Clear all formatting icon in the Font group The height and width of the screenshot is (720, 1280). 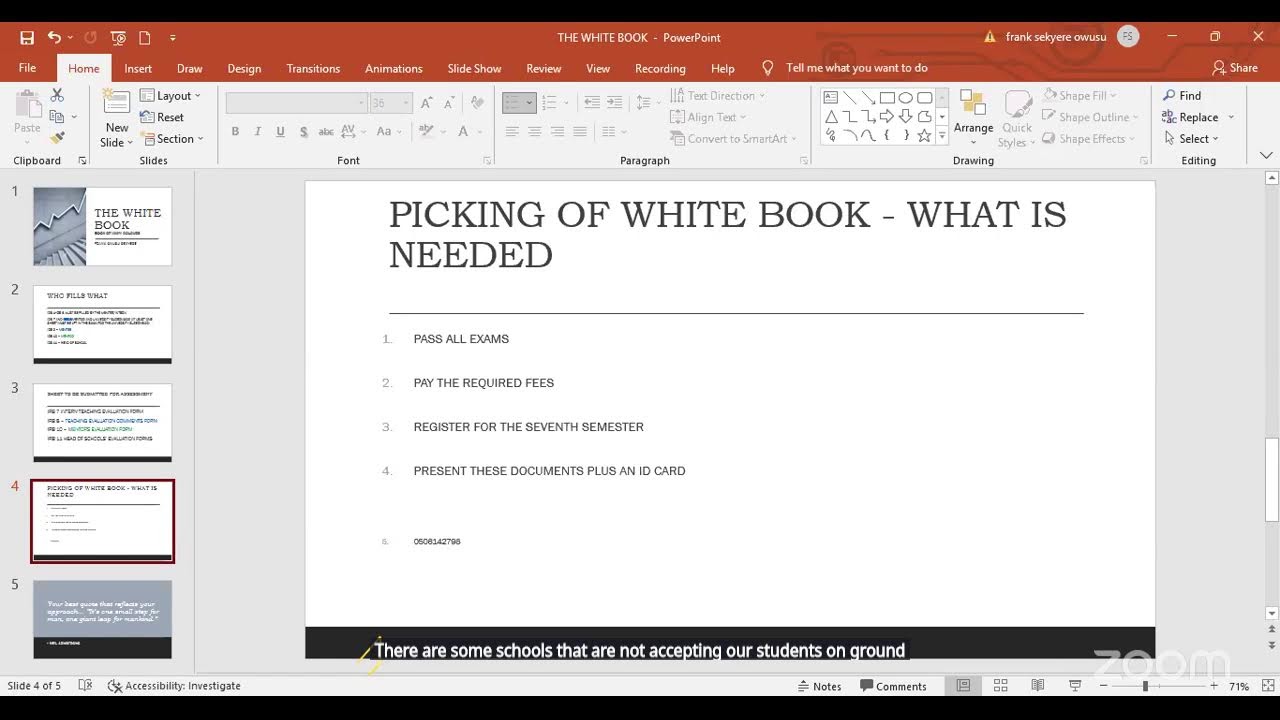(477, 103)
